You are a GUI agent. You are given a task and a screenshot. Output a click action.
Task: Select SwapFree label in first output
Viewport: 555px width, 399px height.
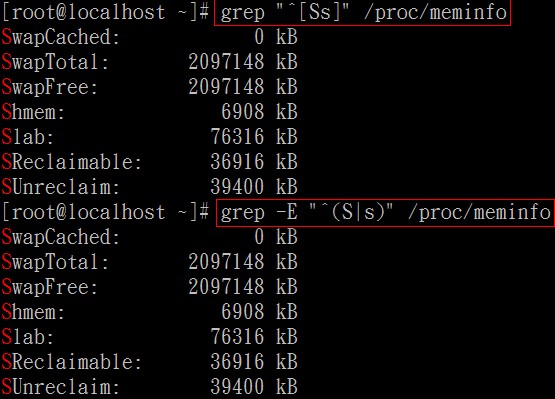(x=50, y=87)
